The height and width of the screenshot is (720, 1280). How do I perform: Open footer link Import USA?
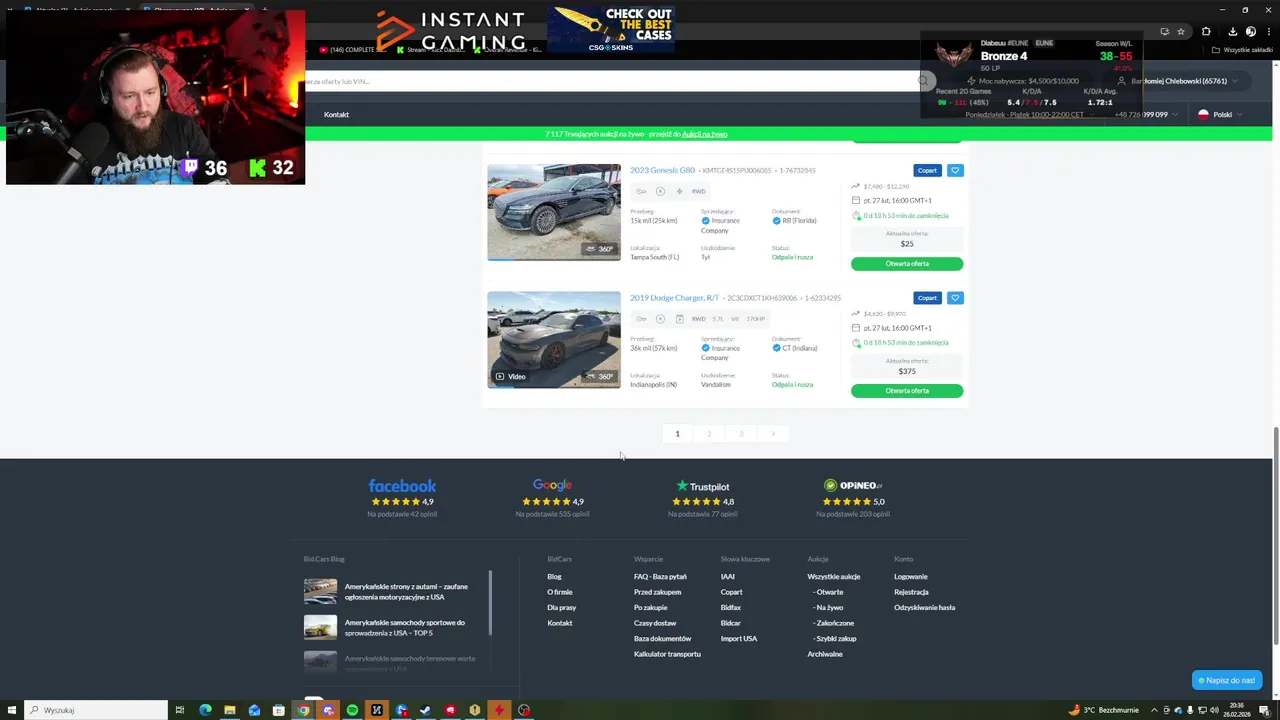739,638
